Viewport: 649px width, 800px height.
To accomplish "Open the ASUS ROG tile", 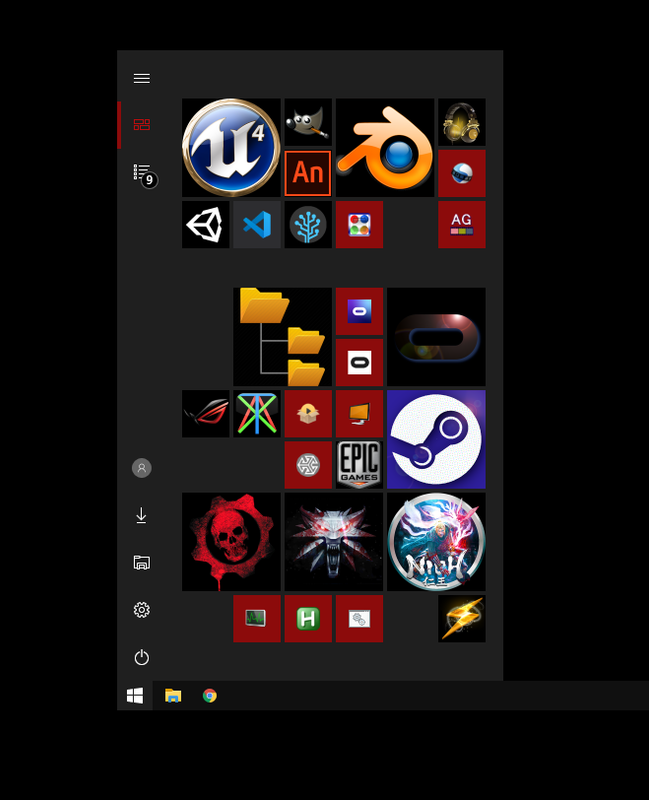I will (x=206, y=414).
